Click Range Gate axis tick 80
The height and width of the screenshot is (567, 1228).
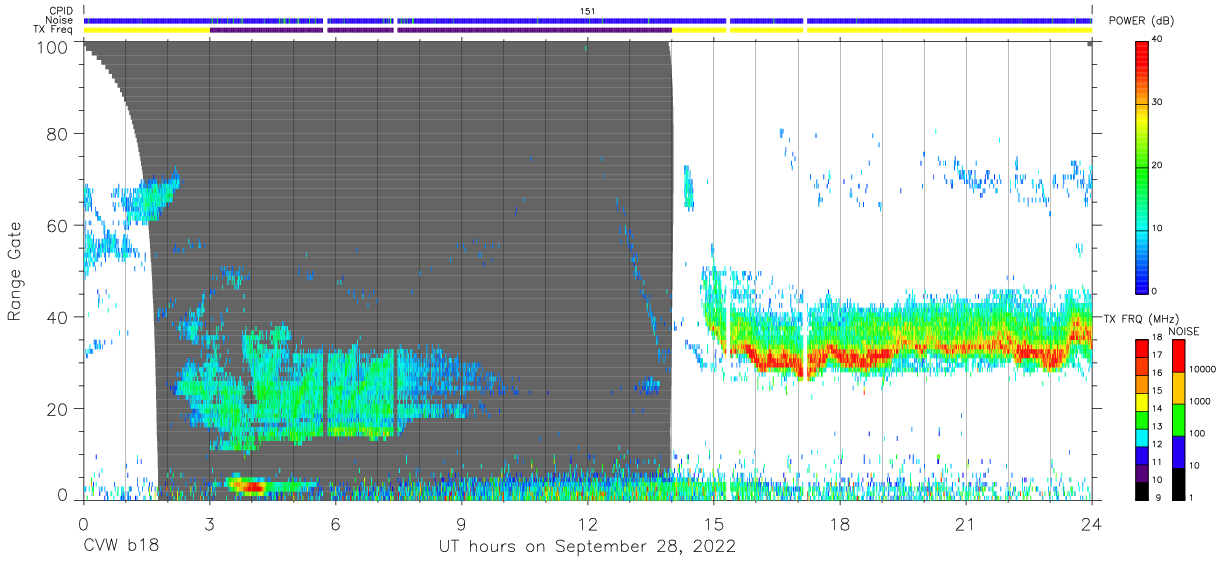[x=57, y=134]
